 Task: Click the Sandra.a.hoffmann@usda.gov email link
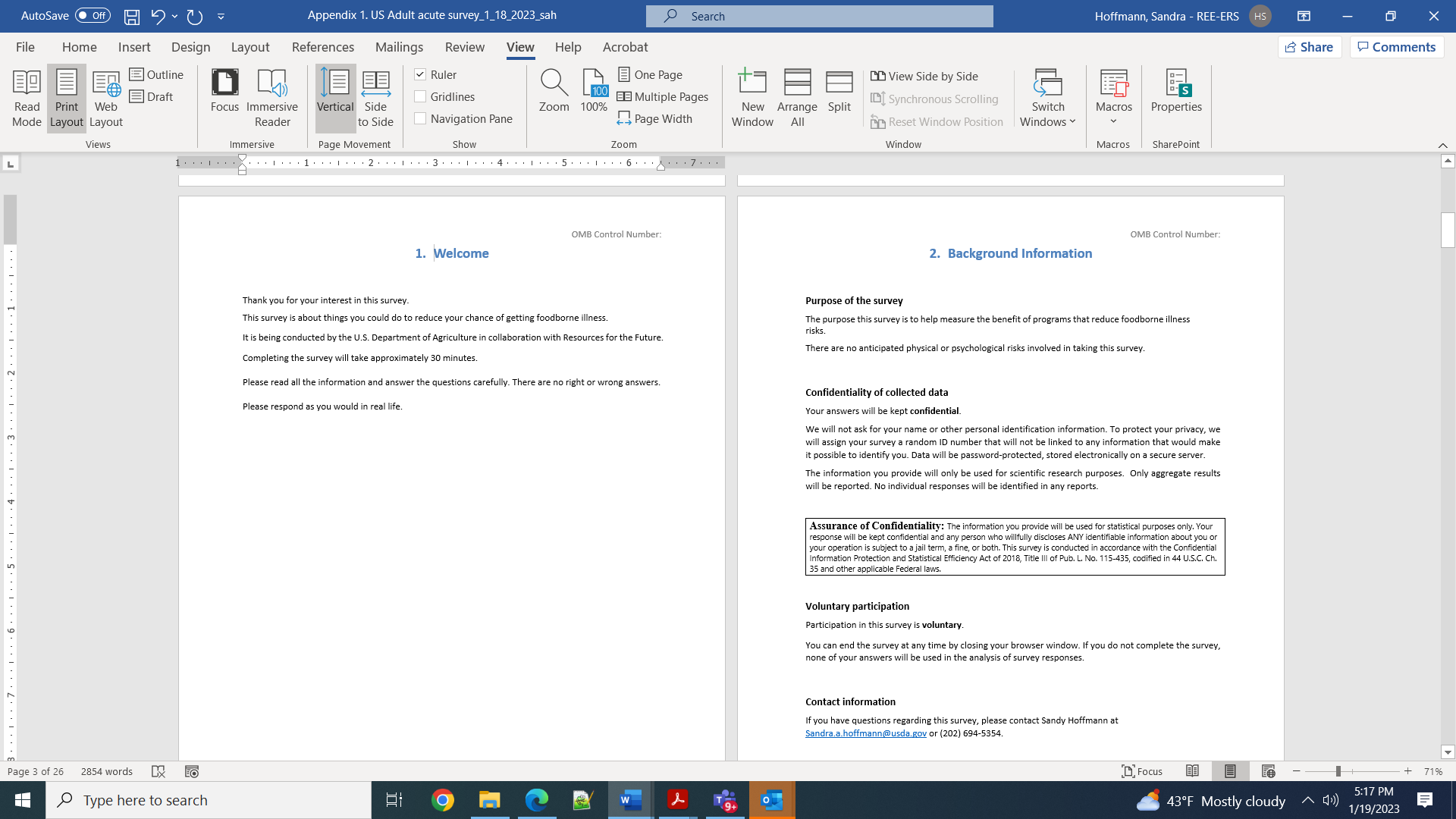[x=865, y=733]
